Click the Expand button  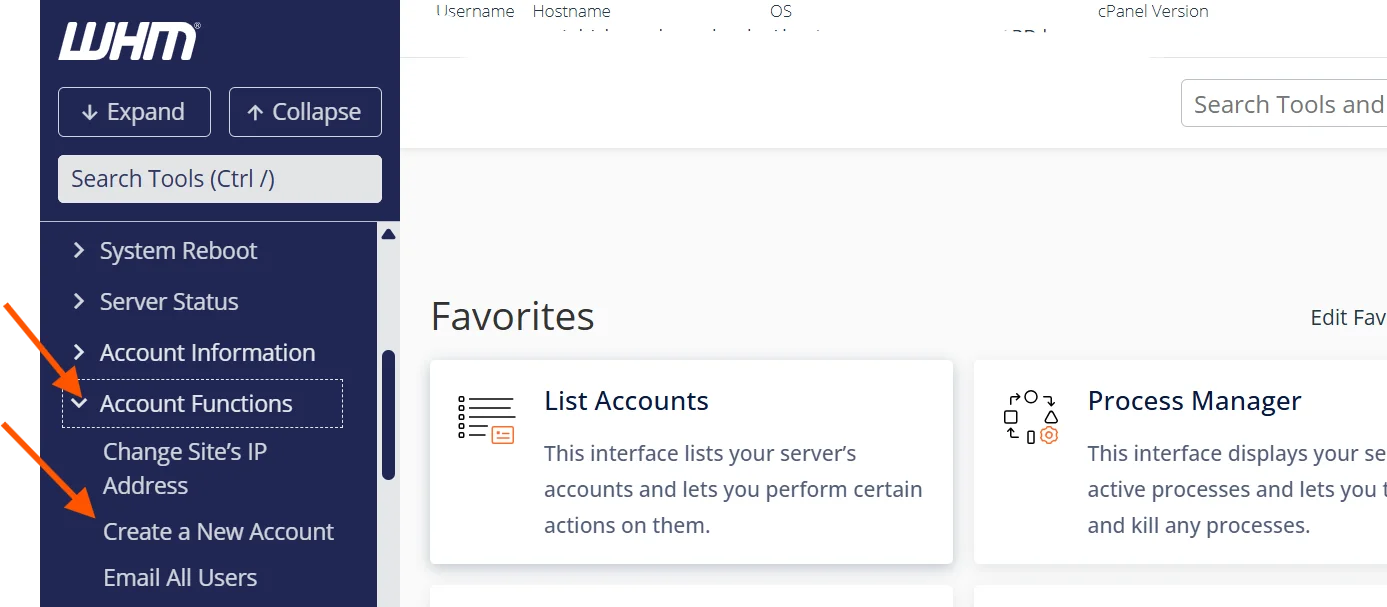point(134,112)
